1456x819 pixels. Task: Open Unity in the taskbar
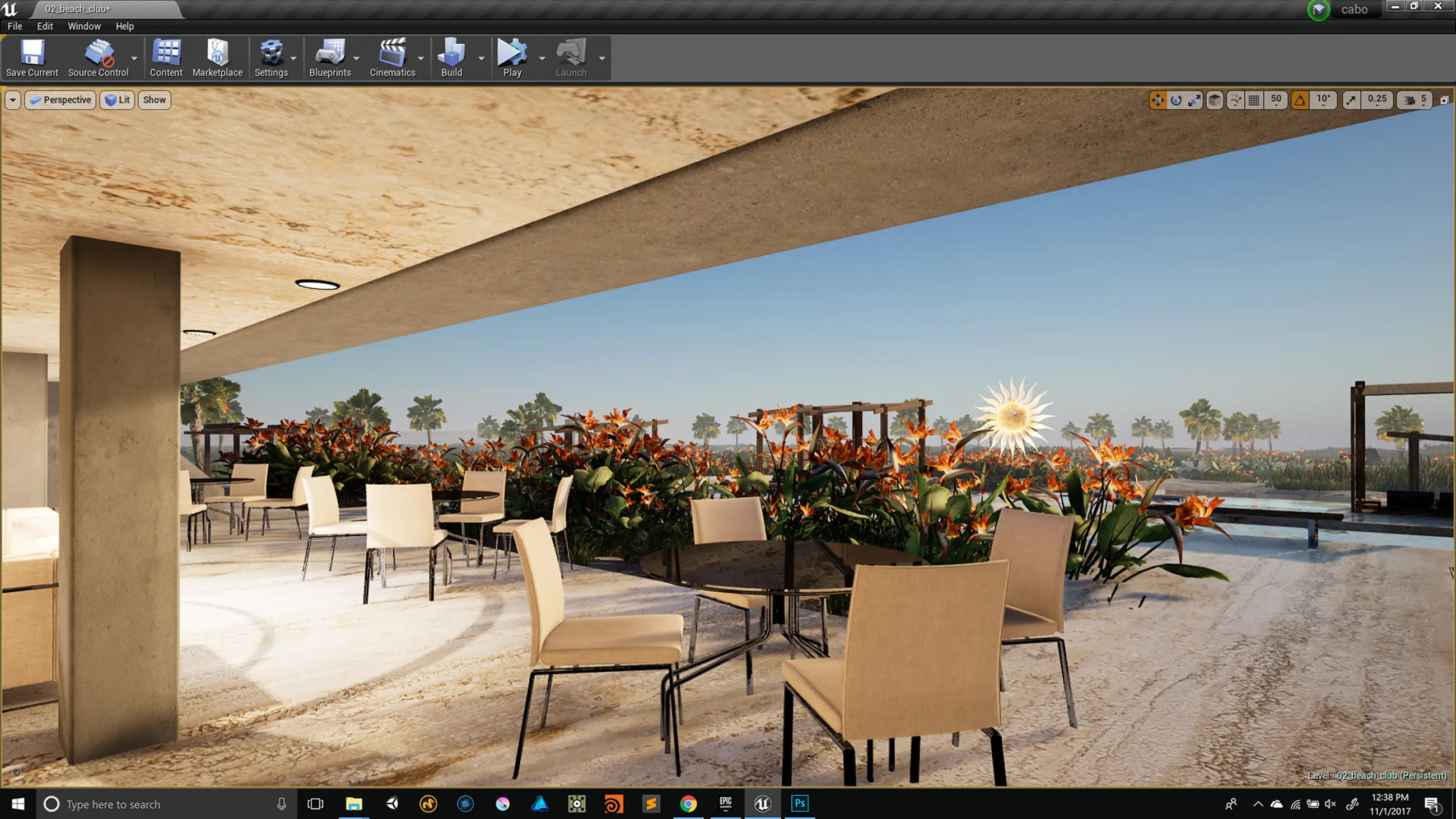coord(391,804)
